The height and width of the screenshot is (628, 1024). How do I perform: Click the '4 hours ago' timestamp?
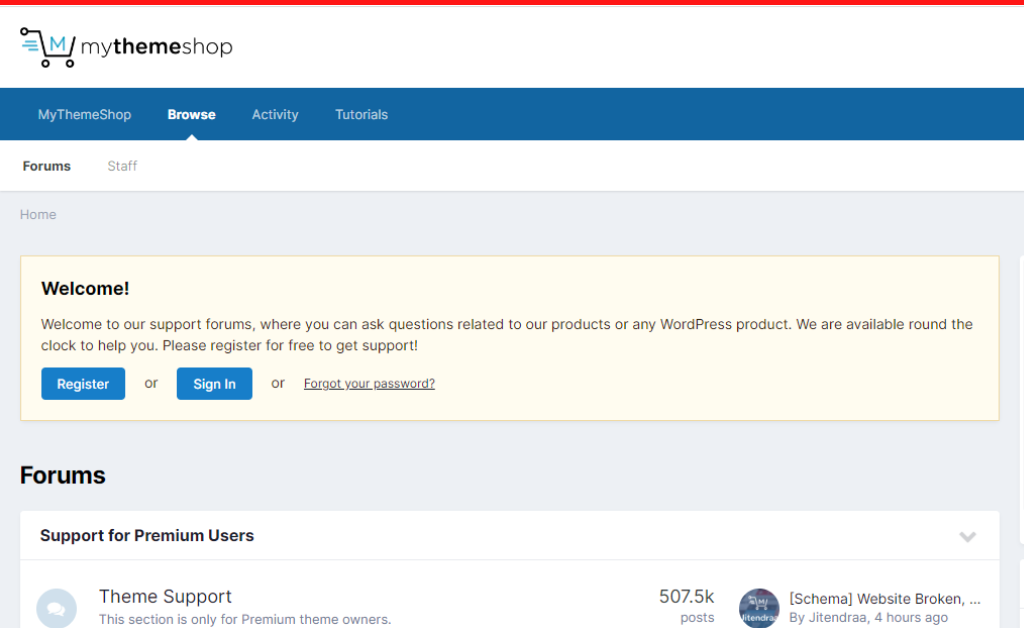[911, 618]
